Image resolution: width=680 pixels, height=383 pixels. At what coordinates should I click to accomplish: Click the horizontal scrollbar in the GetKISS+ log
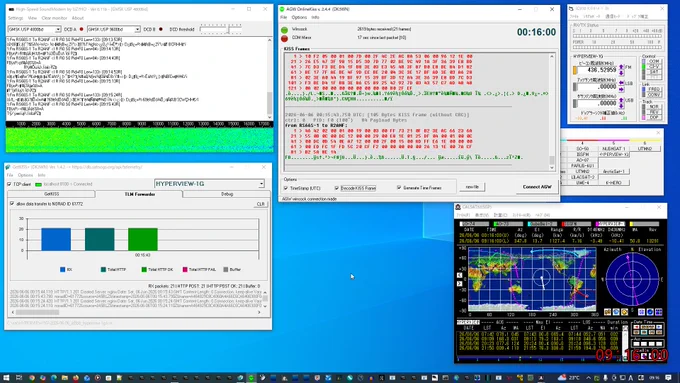(136, 312)
